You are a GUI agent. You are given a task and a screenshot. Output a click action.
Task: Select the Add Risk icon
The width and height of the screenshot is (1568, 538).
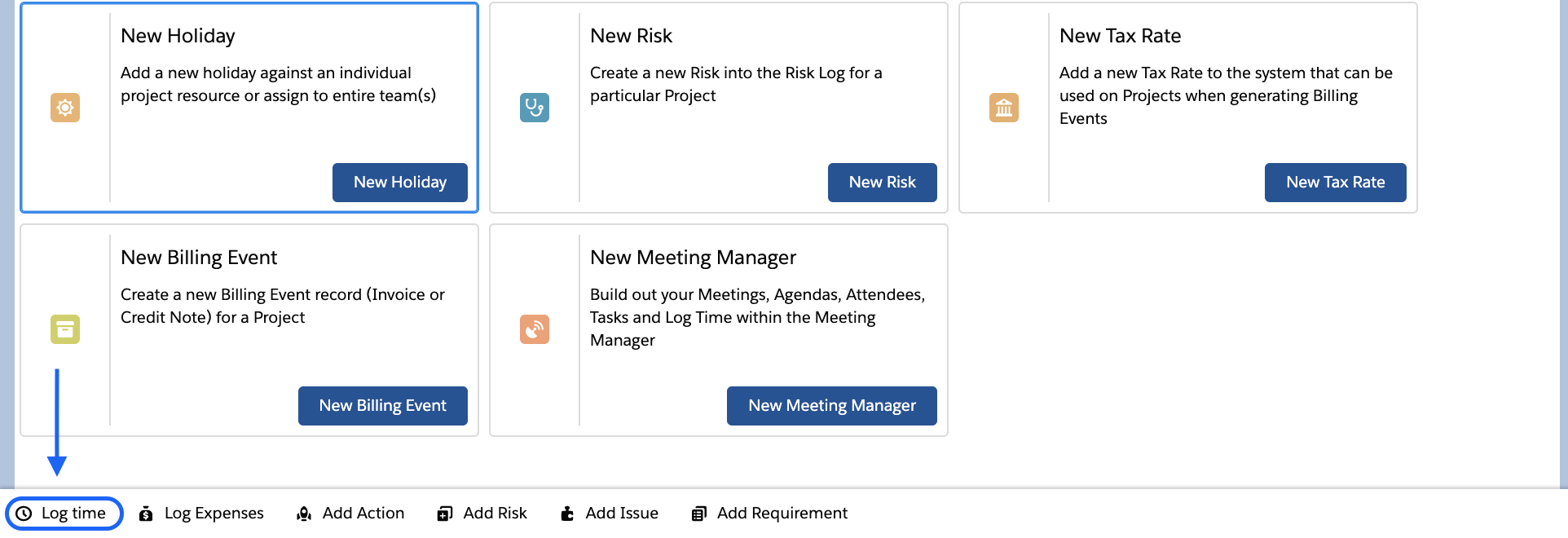click(444, 513)
